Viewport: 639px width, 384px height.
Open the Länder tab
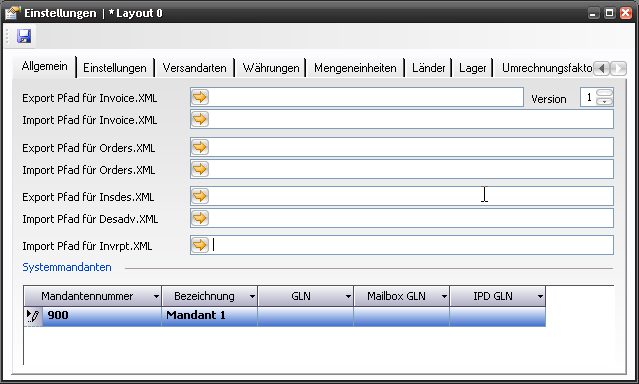(x=428, y=68)
